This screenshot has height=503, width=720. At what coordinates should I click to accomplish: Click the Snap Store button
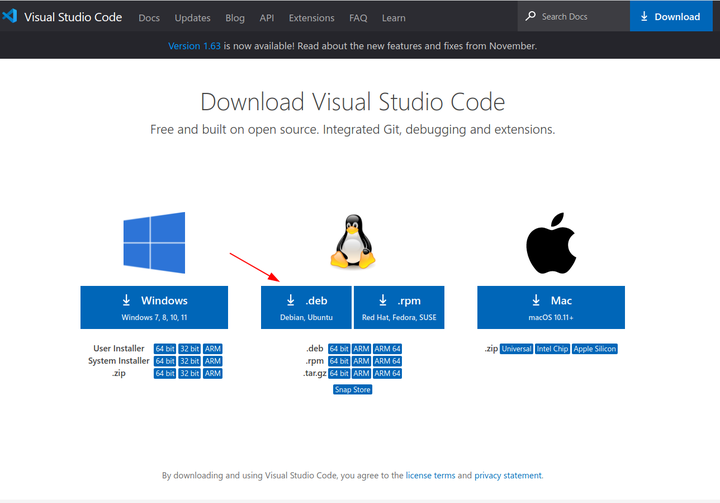tap(353, 390)
